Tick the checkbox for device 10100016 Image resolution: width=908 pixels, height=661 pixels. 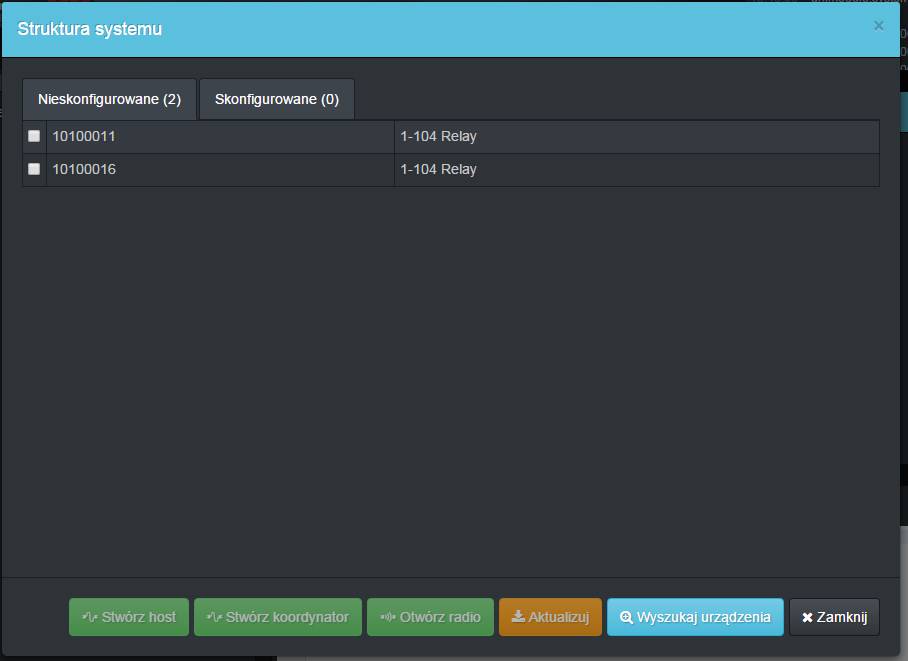(x=34, y=169)
